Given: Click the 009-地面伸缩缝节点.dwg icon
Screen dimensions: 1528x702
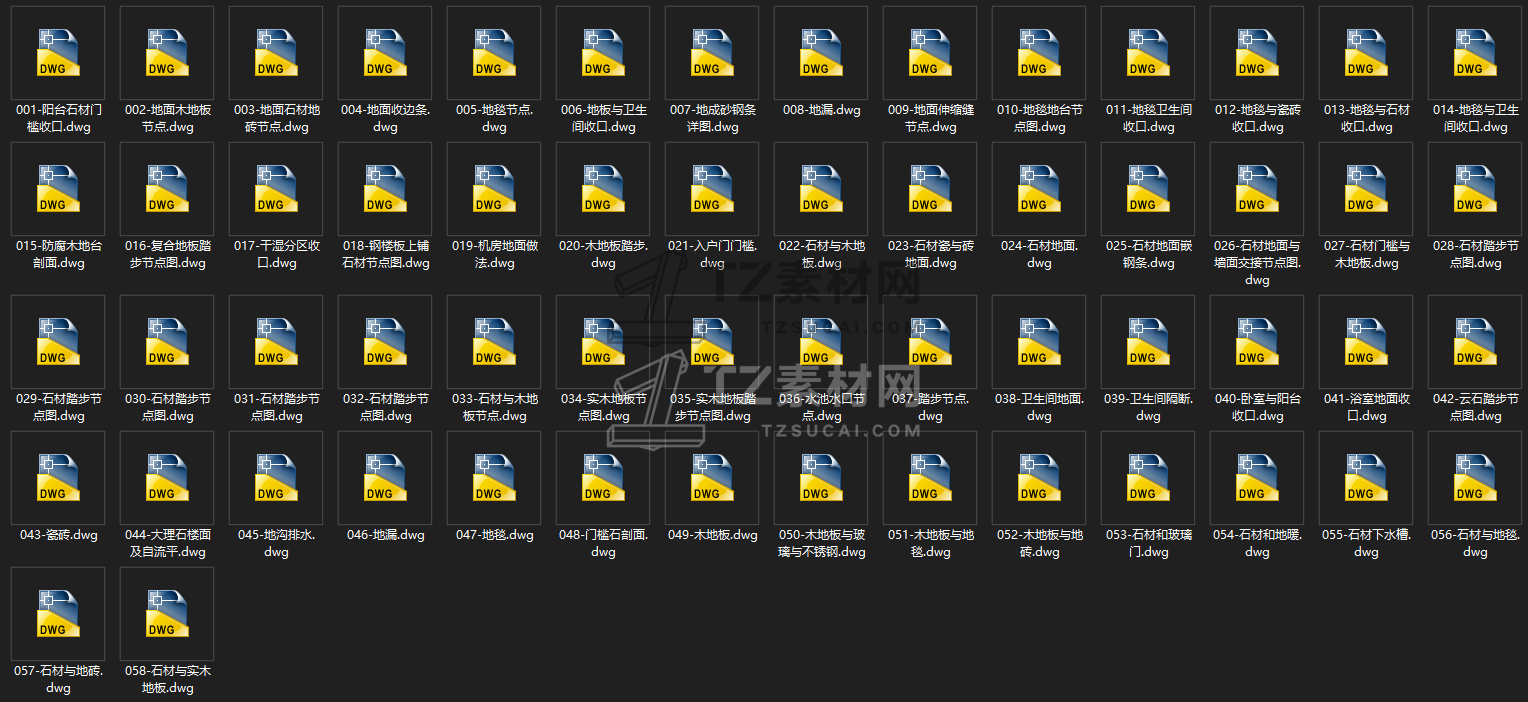Looking at the screenshot, I should 930,53.
